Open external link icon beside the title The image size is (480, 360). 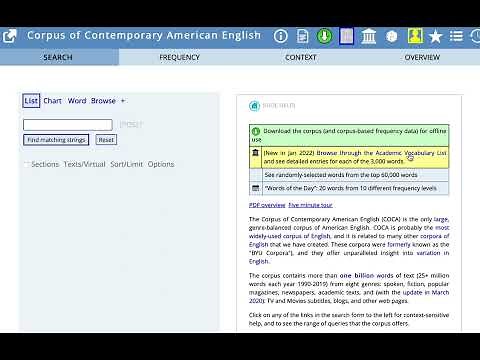point(9,36)
